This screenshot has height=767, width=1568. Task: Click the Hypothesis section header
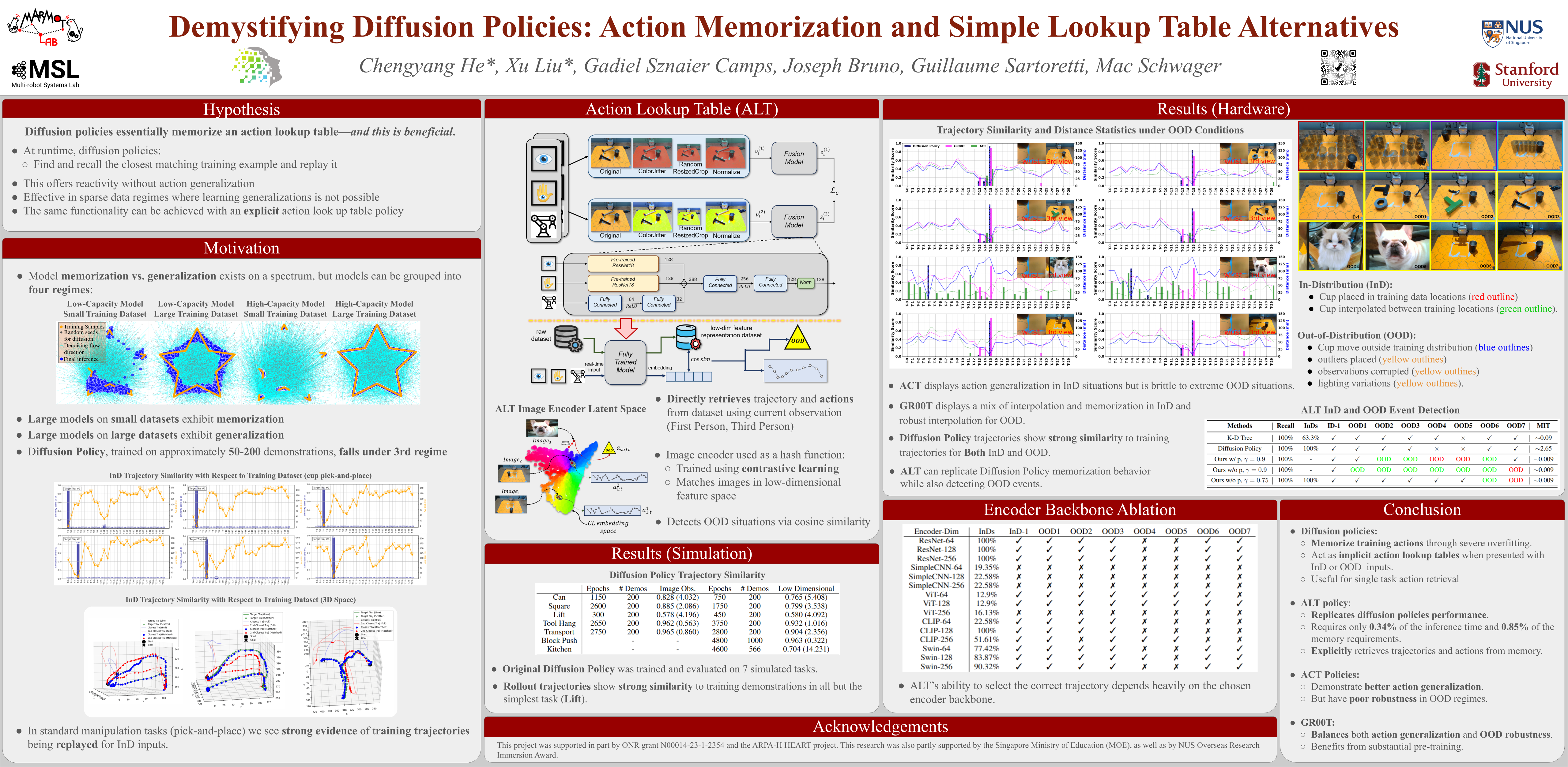pyautogui.click(x=242, y=110)
